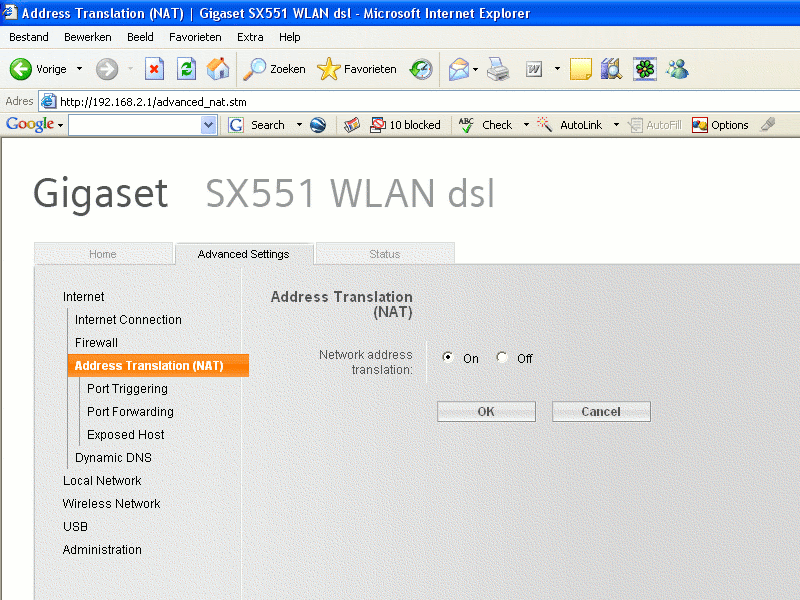Click the forward arrow icon

(x=107, y=69)
